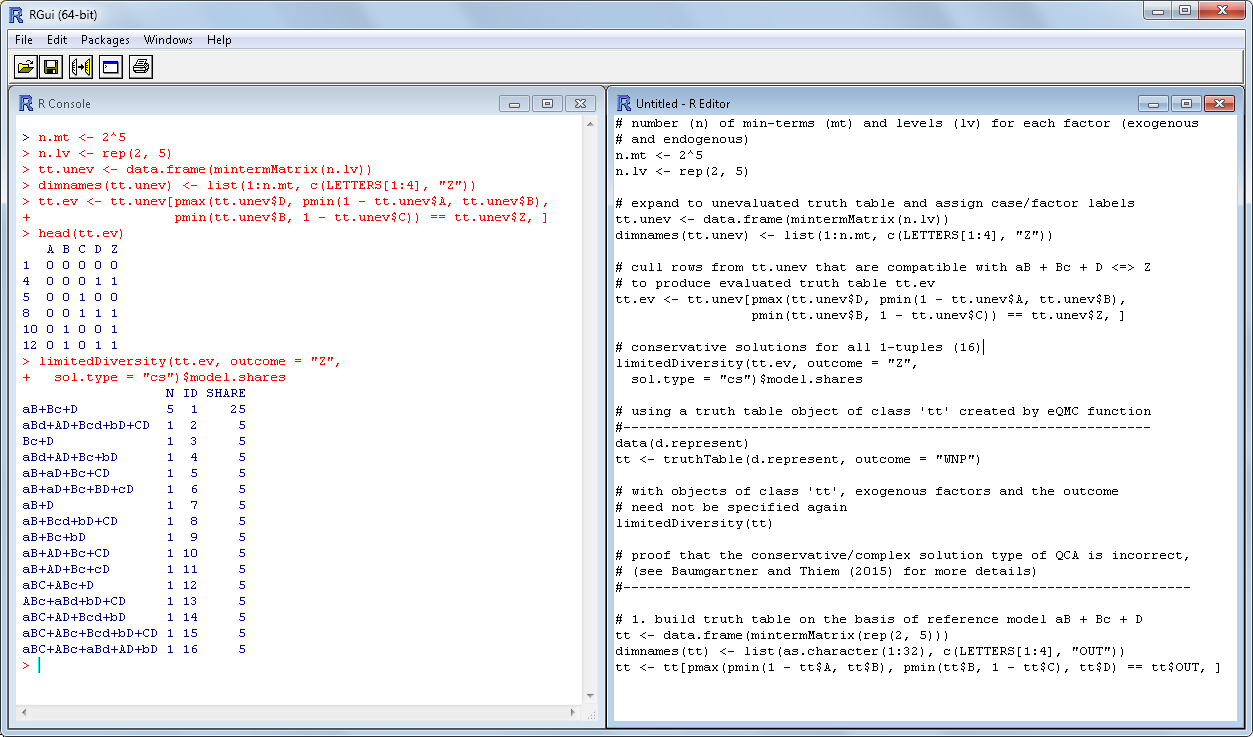The image size is (1253, 737).
Task: Close the Untitled R Editor window
Action: pos(1219,104)
